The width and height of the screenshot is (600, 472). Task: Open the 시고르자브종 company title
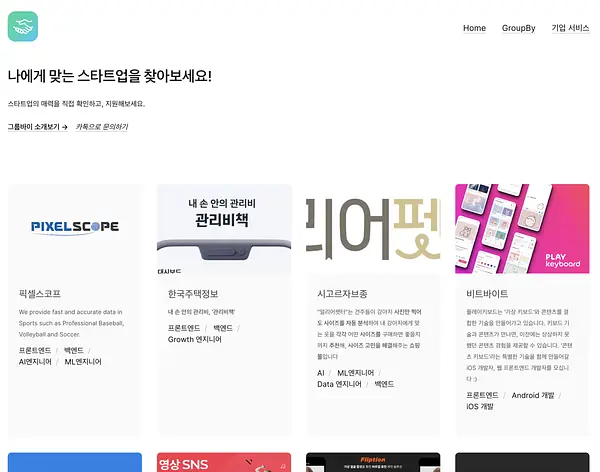342,294
